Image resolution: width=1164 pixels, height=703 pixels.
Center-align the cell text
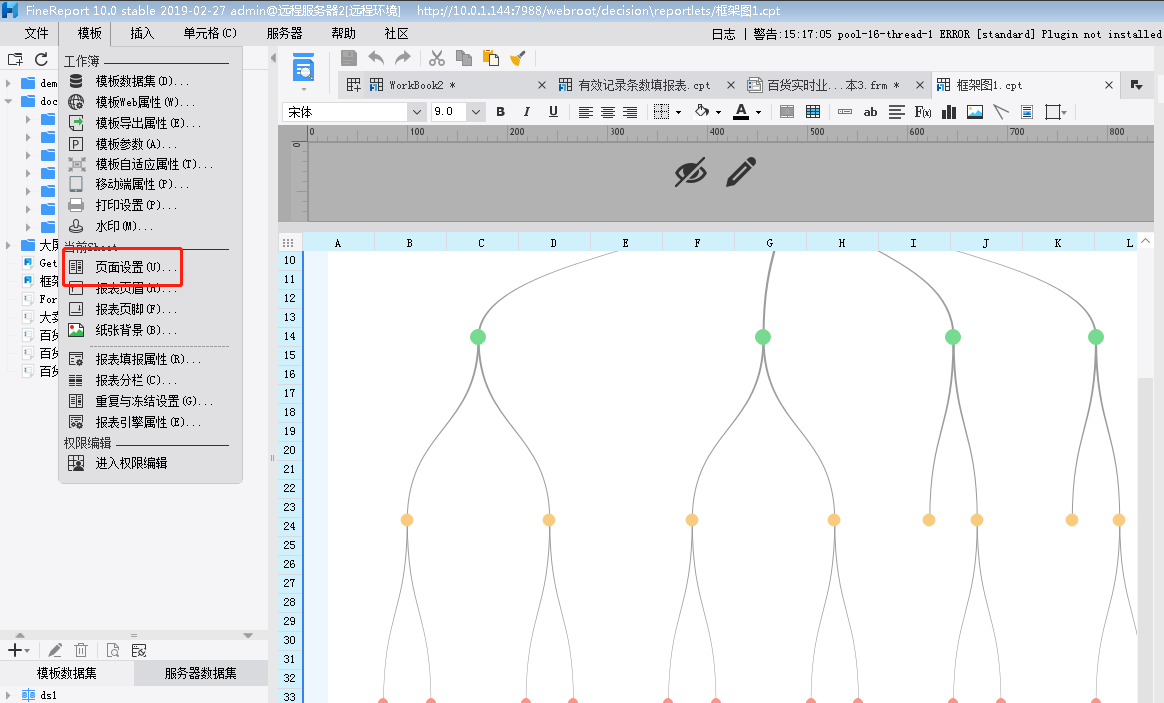pos(608,112)
